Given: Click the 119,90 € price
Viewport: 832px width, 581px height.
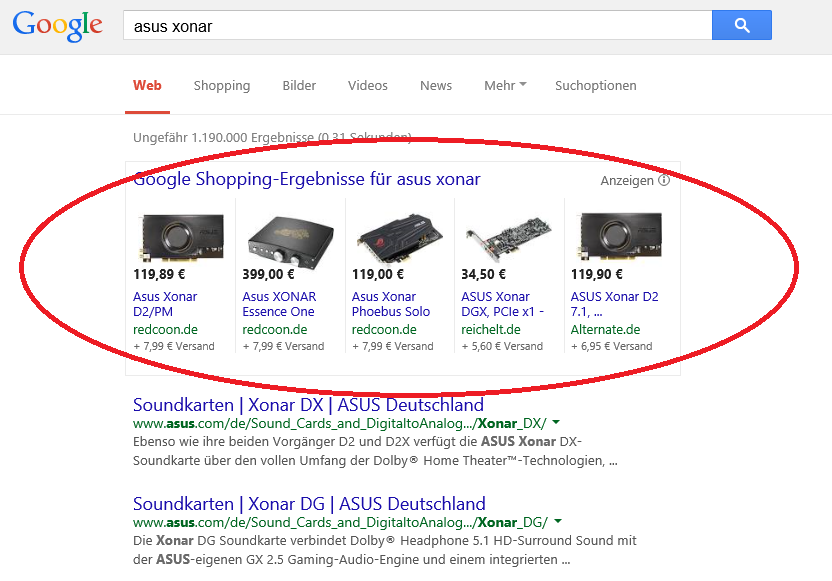Looking at the screenshot, I should [x=597, y=274].
